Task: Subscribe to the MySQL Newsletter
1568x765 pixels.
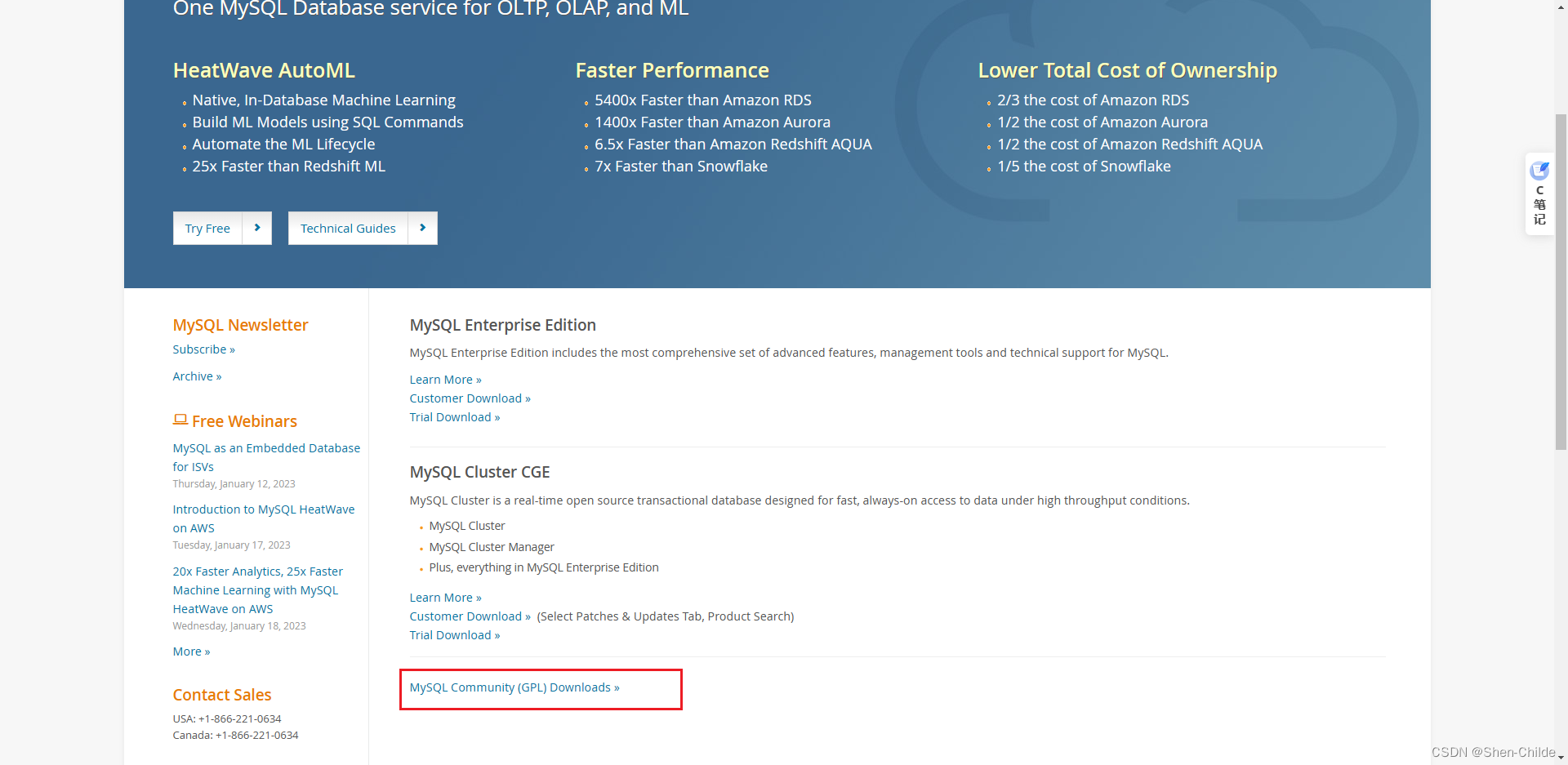Action: 203,349
